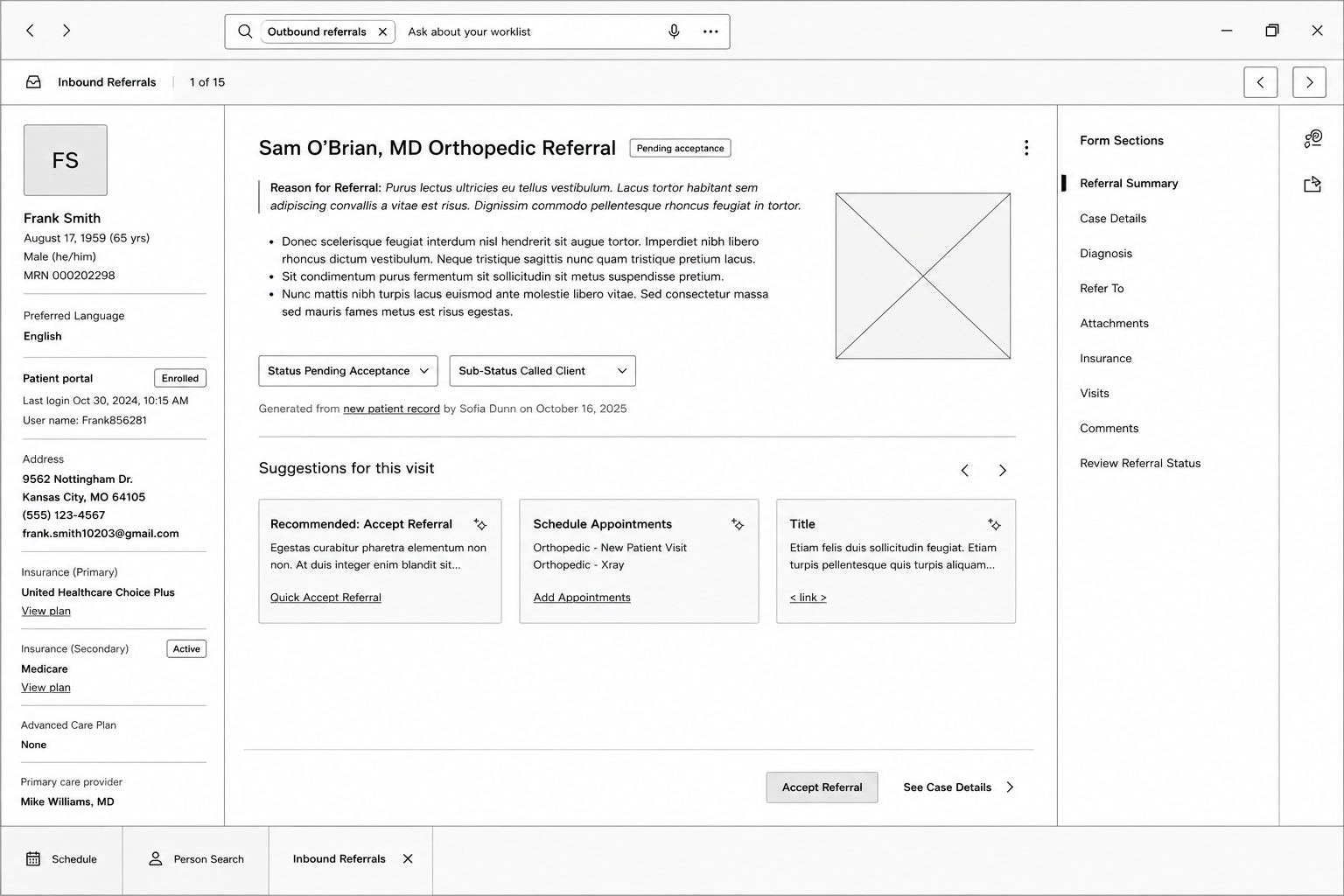Screen dimensions: 1344x896
Task: Click the Inbound Referrals header label
Action: (x=107, y=82)
